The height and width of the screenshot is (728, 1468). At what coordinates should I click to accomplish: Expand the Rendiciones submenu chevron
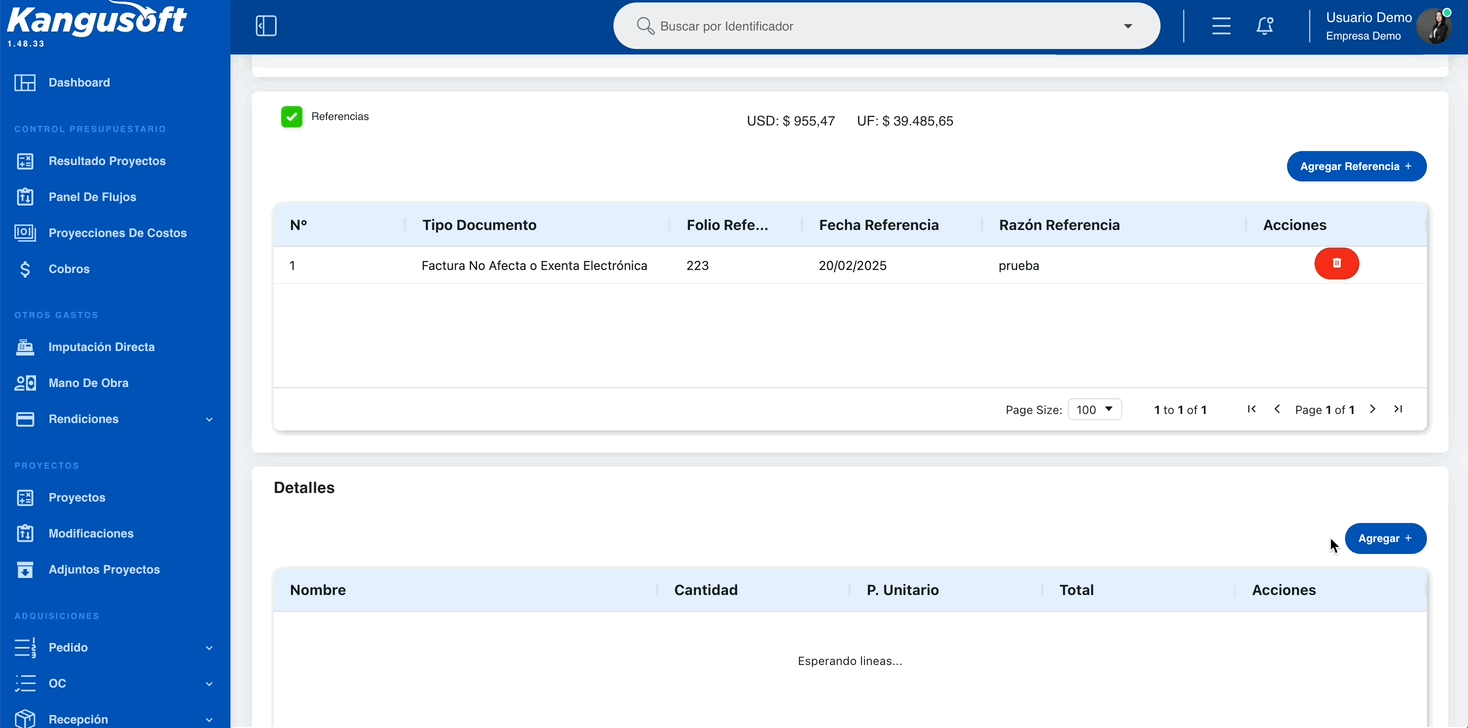(x=209, y=419)
